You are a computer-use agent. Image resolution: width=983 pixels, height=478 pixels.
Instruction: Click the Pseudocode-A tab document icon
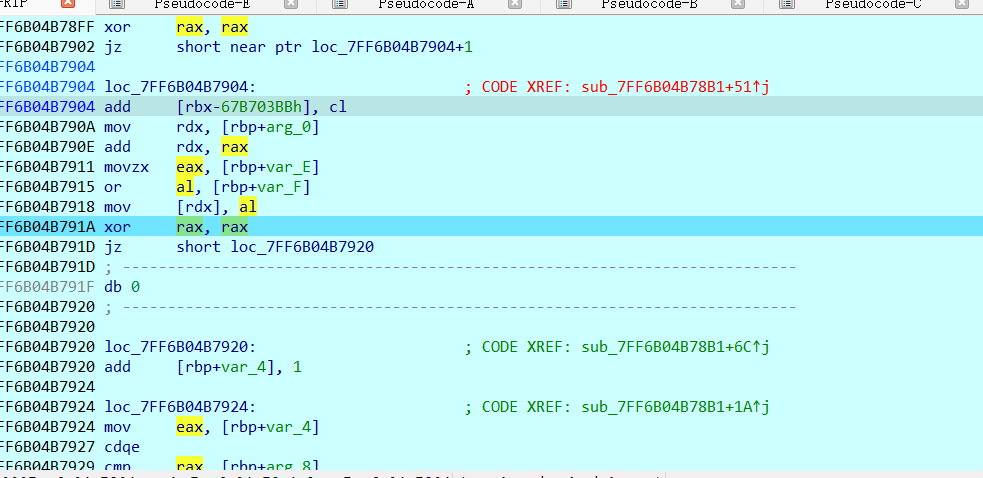[340, 4]
